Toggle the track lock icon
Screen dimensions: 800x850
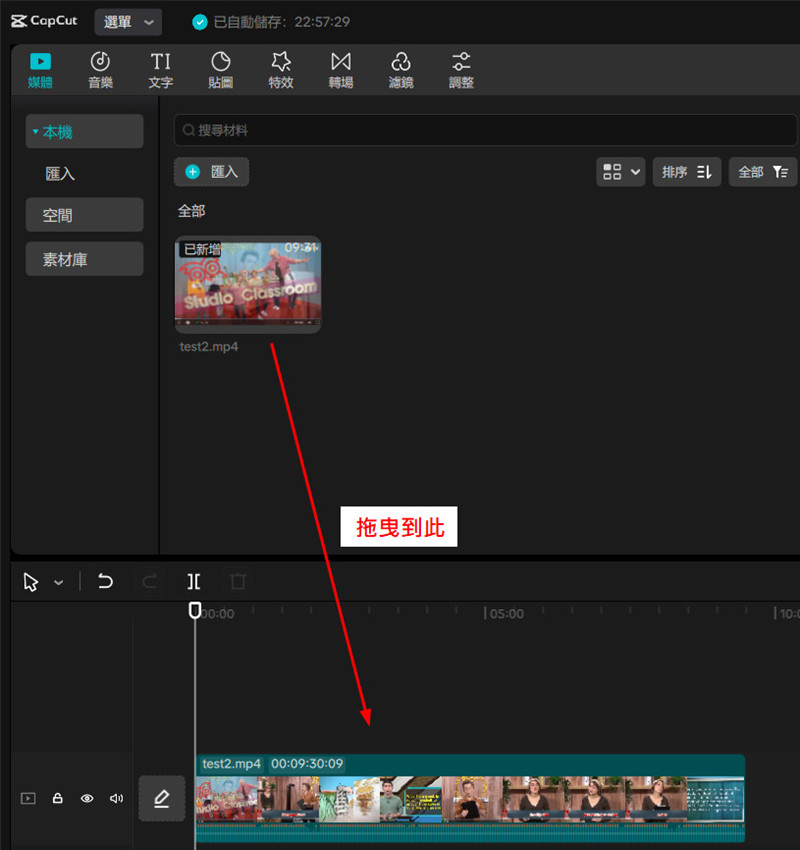click(58, 798)
